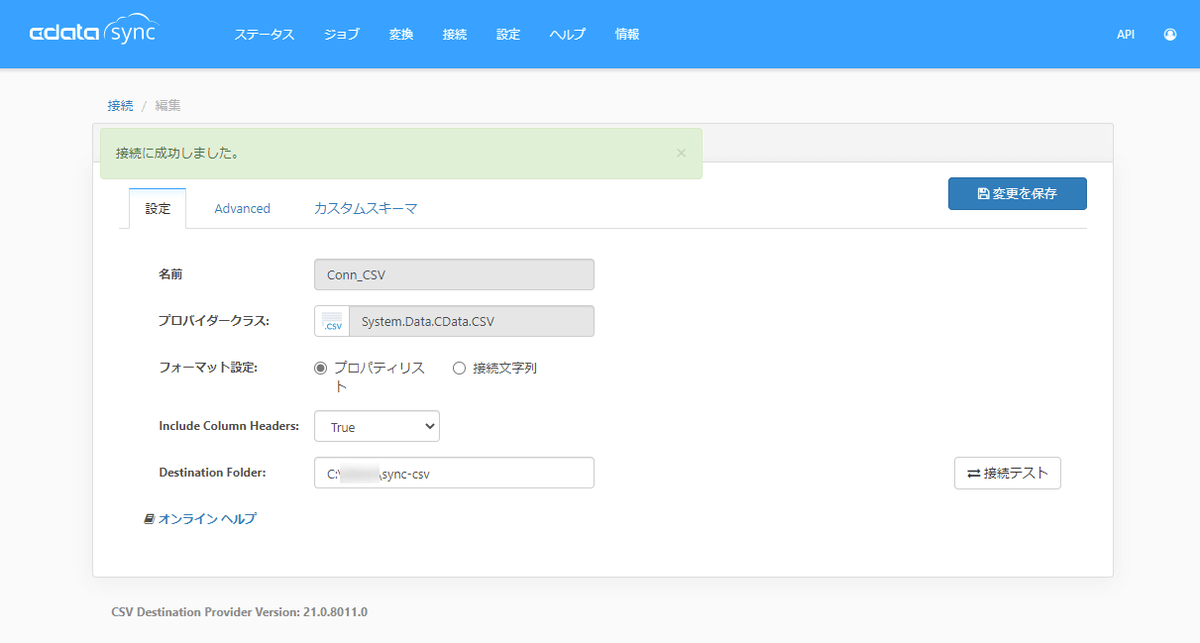Select the 設定 tab in form
This screenshot has width=1200, height=643.
[158, 208]
